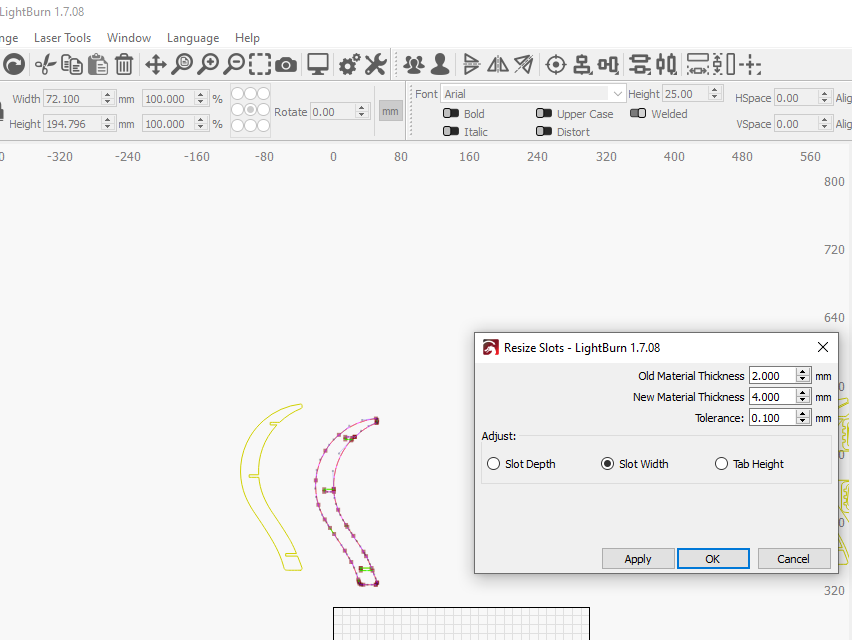Increase New Material Thickness with stepper
Image resolution: width=852 pixels, height=640 pixels.
[803, 393]
